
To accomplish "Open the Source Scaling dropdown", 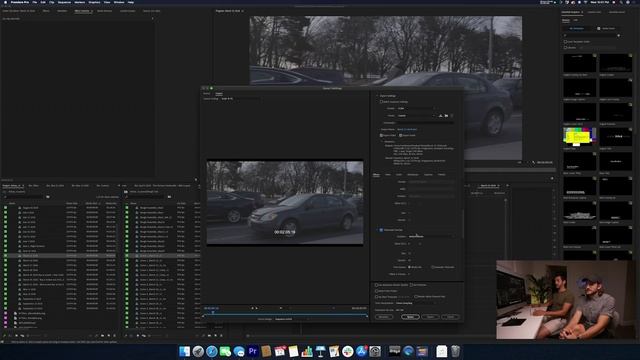I will click(x=240, y=99).
